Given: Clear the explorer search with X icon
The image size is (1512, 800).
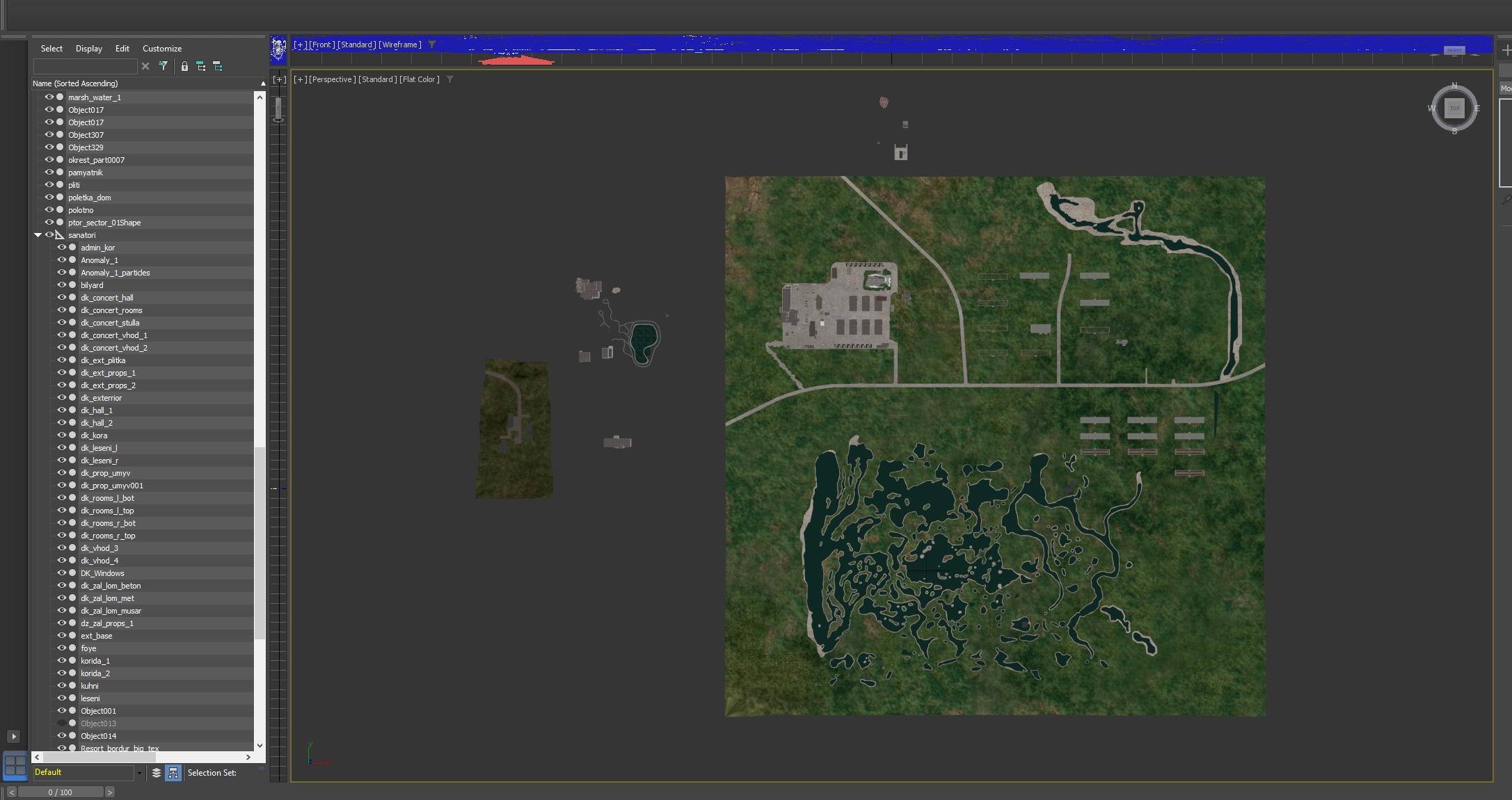Looking at the screenshot, I should tap(145, 66).
